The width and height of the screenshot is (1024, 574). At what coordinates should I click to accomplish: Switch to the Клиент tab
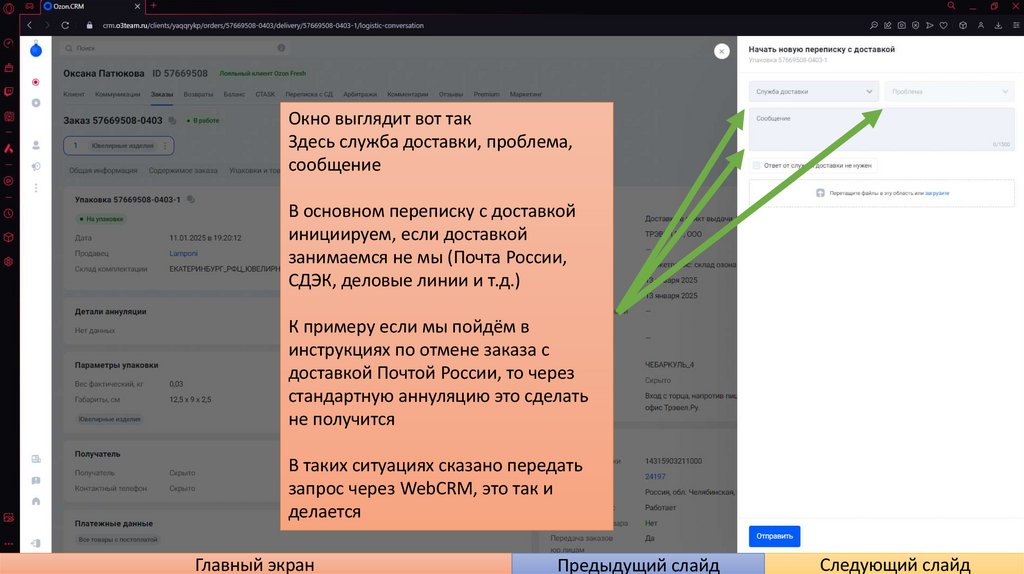pos(74,94)
